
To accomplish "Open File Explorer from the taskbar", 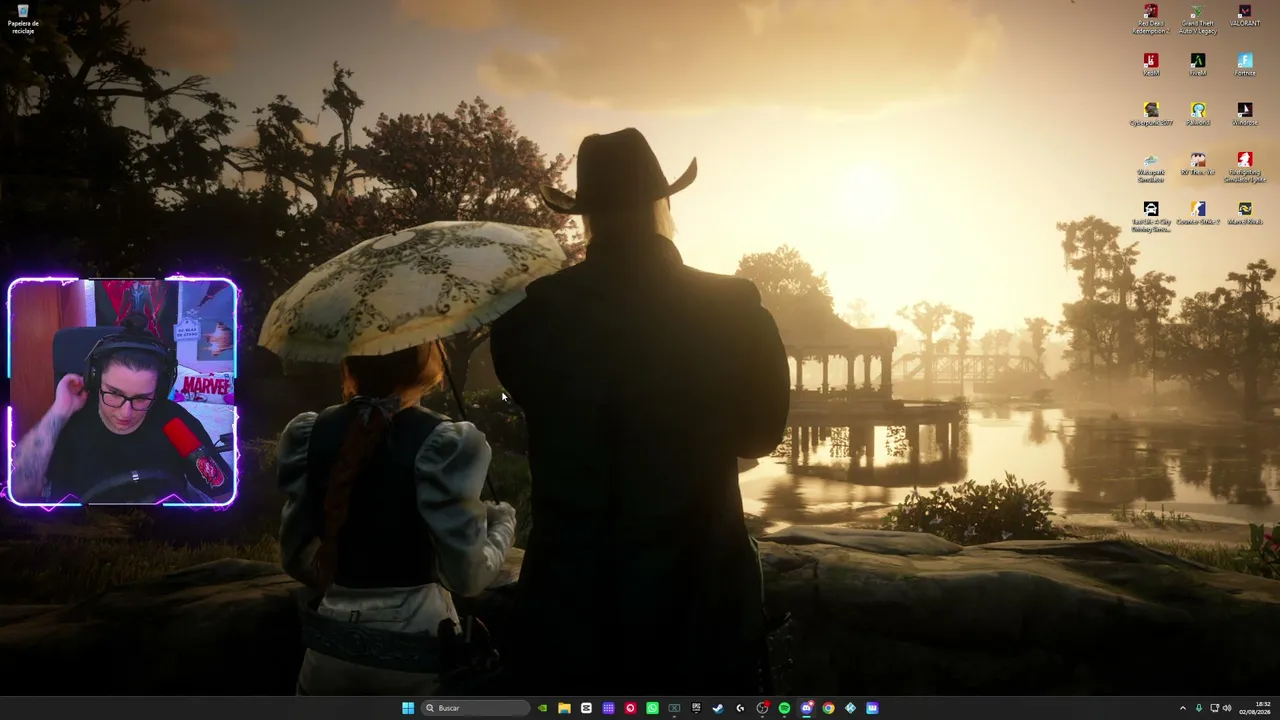I will 564,708.
